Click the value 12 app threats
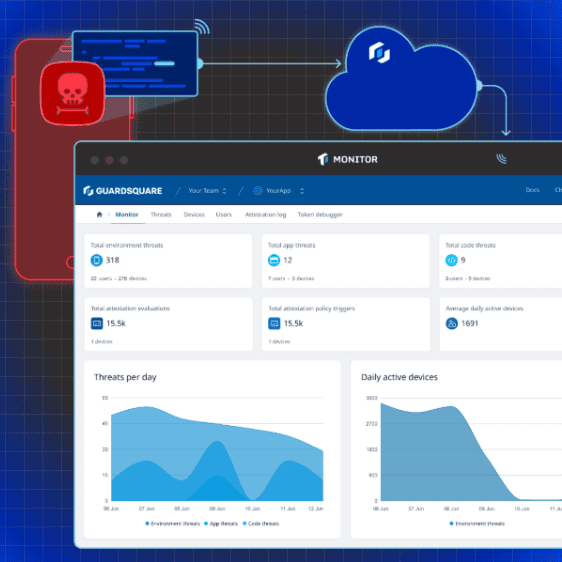This screenshot has height=562, width=562. tap(288, 260)
